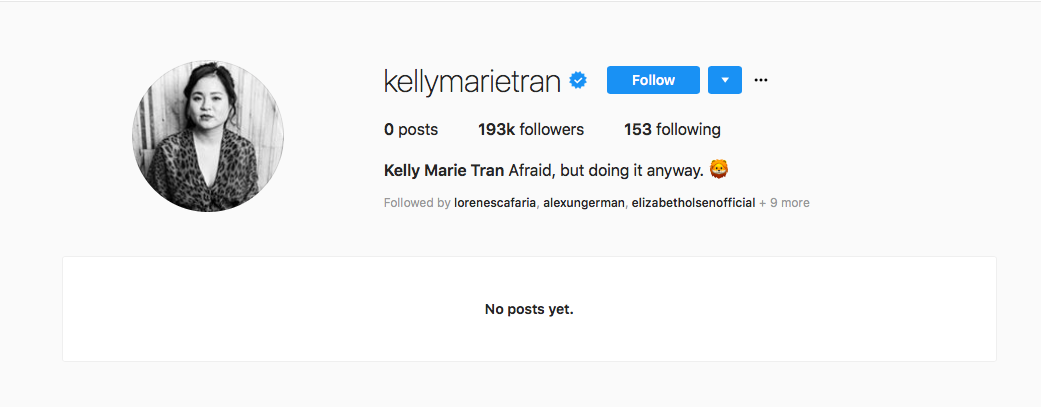Image resolution: width=1041 pixels, height=407 pixels.
Task: Show the + 9 more mutual followers
Action: [785, 203]
